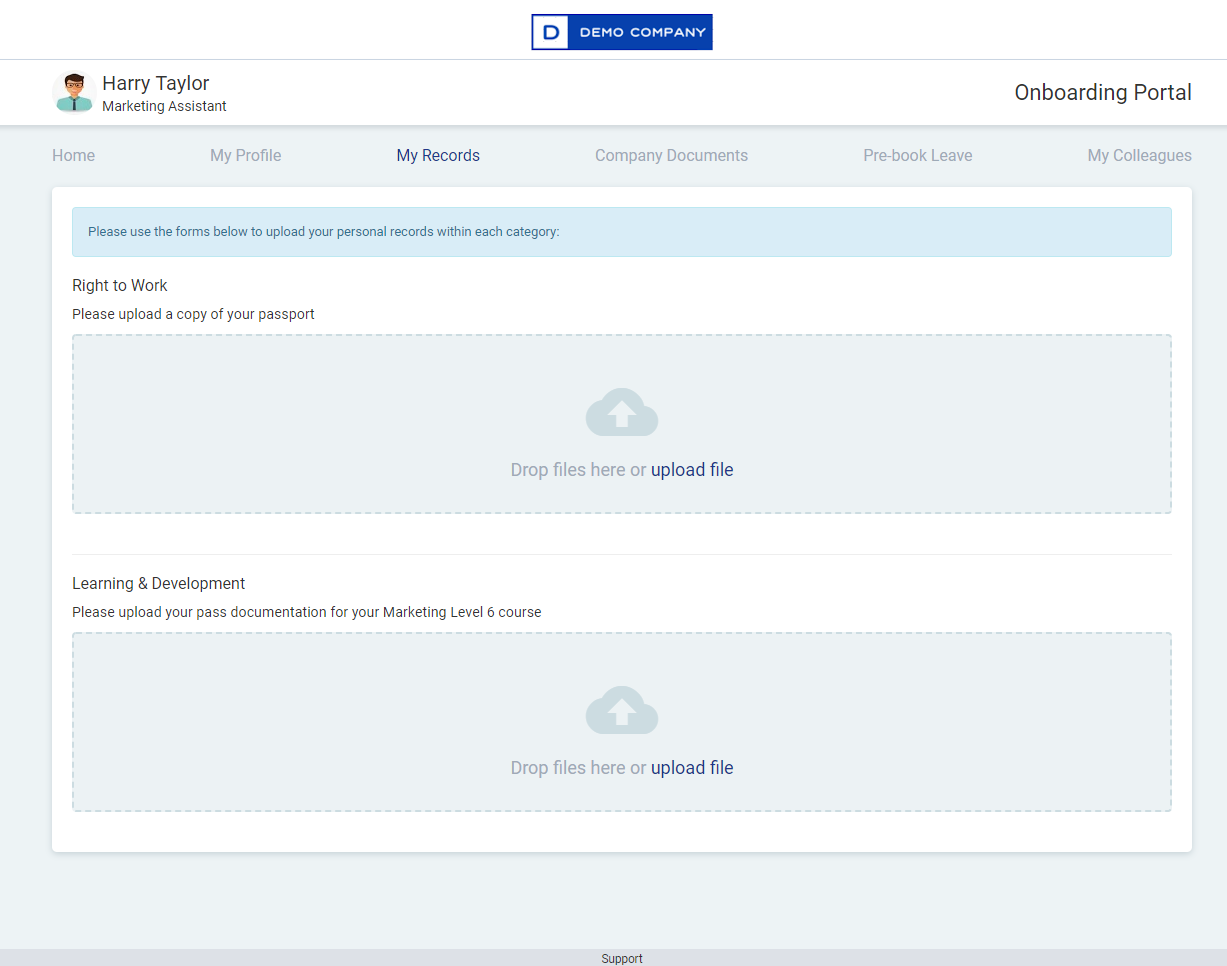
Task: Navigate to the Home tab
Action: (x=73, y=155)
